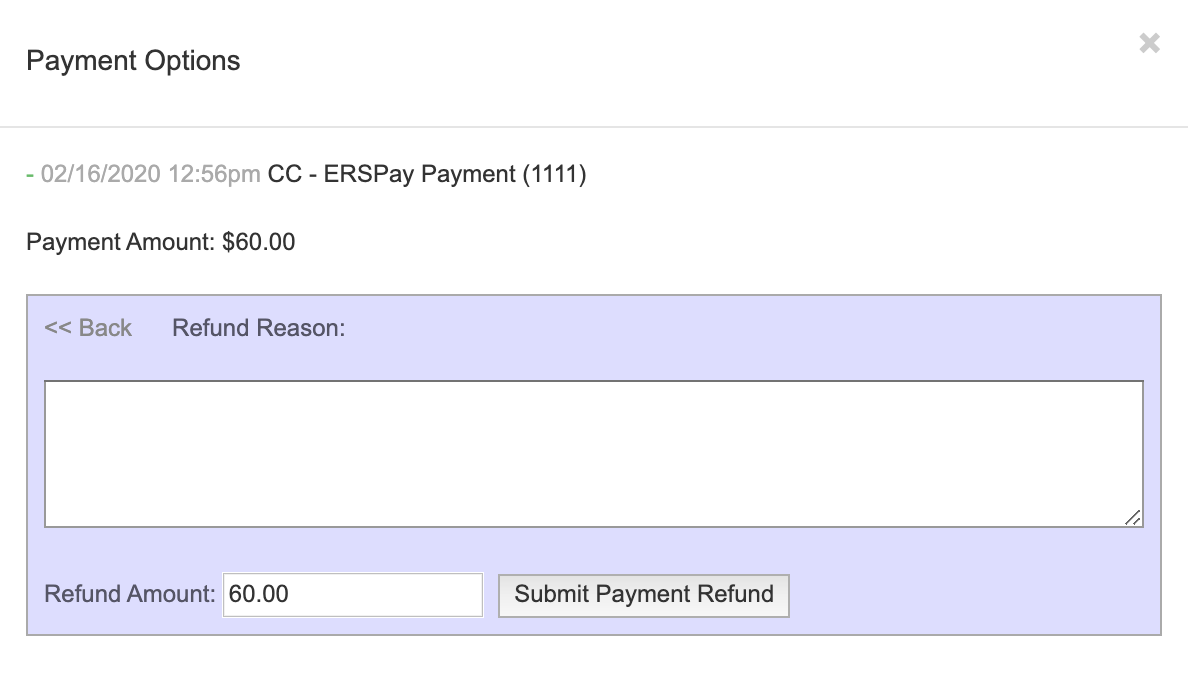Click the 02/16/2020 payment date
This screenshot has width=1188, height=700.
[x=100, y=175]
